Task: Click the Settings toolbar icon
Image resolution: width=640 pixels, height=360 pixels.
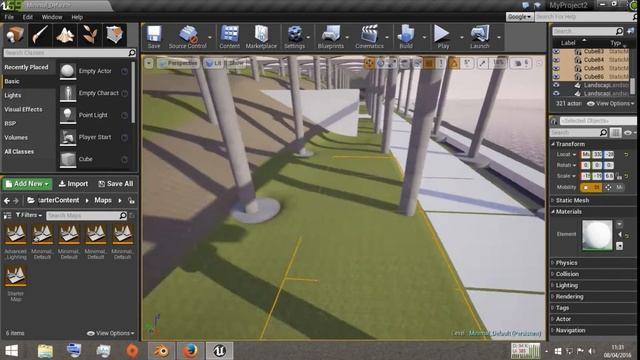Action: (x=294, y=37)
